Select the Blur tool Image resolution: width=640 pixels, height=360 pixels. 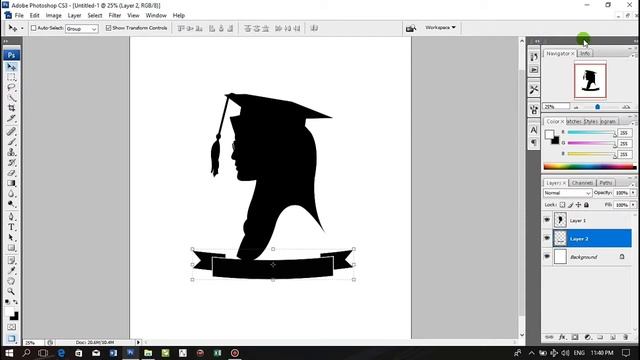pos(11,194)
